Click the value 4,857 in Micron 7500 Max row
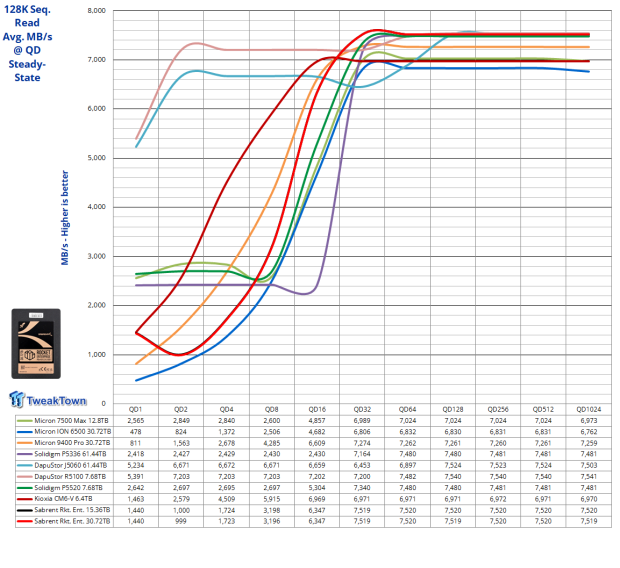Screen dimensions: 620x568 pos(317,421)
